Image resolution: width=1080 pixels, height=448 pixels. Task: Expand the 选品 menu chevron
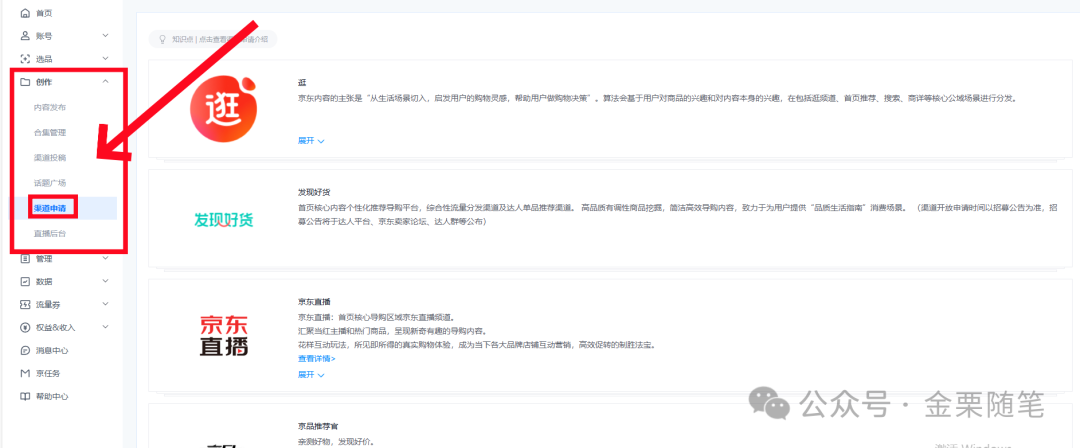click(x=105, y=59)
